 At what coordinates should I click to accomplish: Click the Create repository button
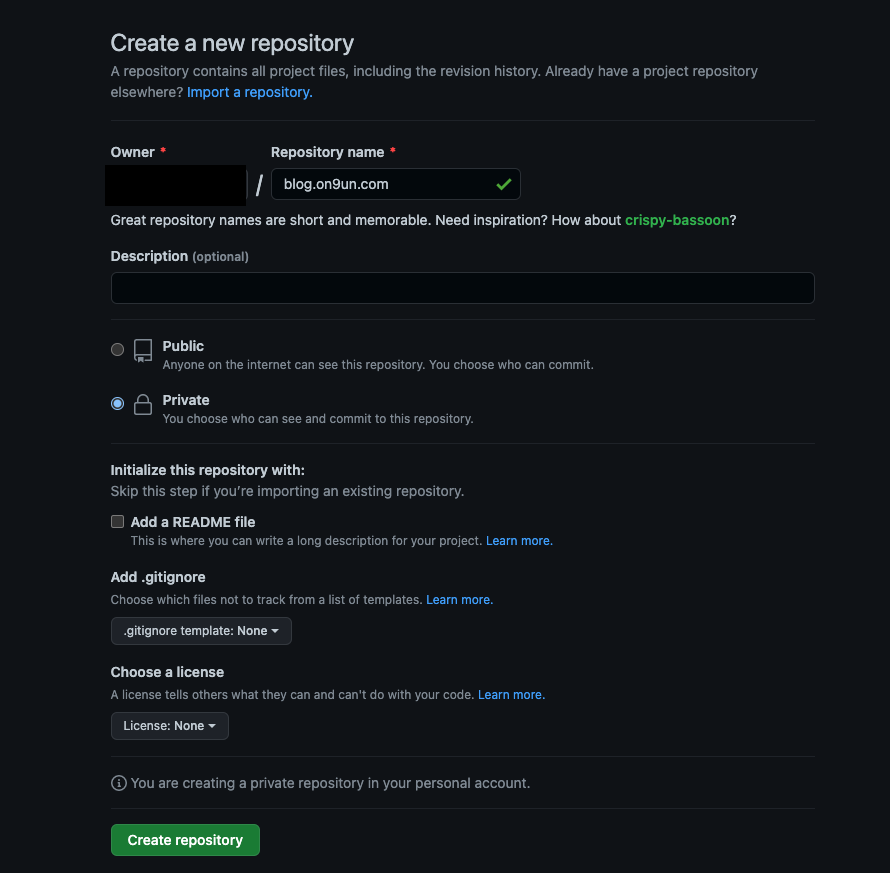pyautogui.click(x=185, y=840)
